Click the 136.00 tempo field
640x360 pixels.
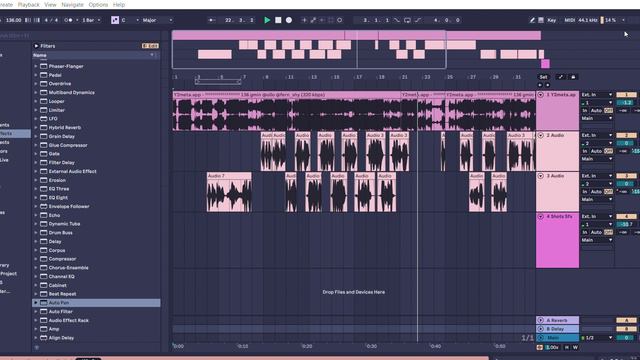point(13,20)
